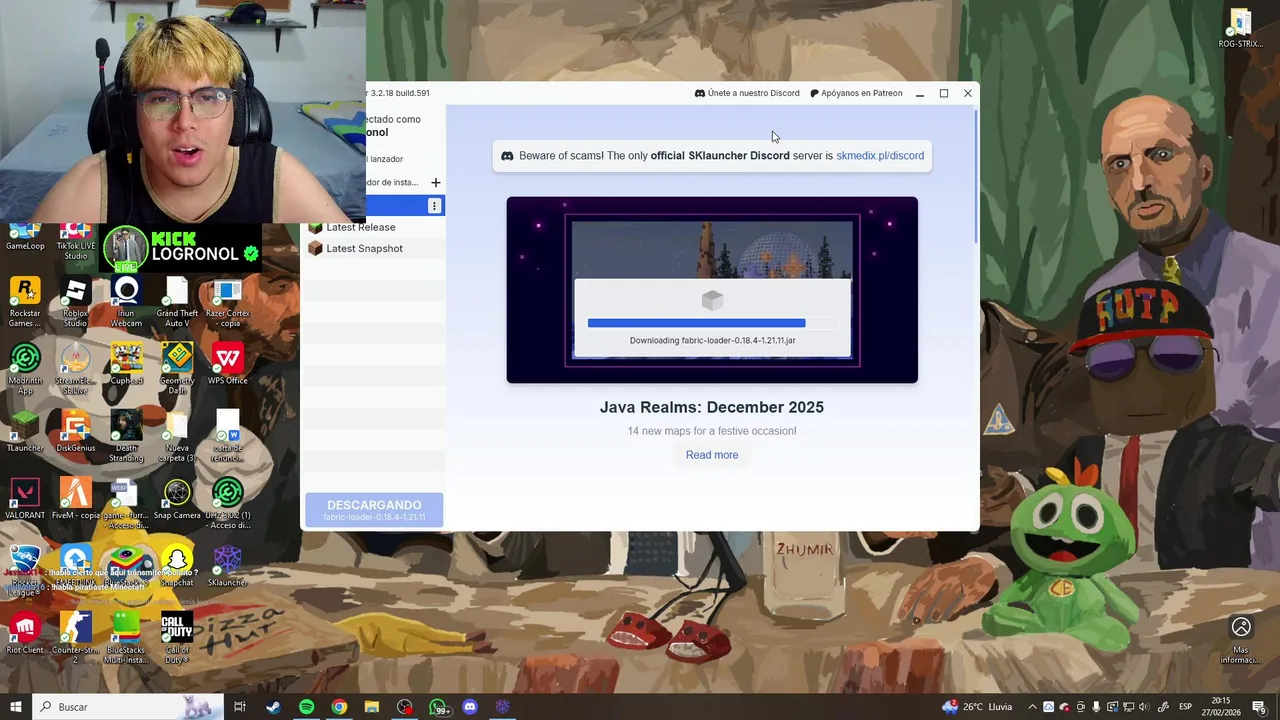Click the Java Realms: December 2025 headline

click(x=712, y=407)
